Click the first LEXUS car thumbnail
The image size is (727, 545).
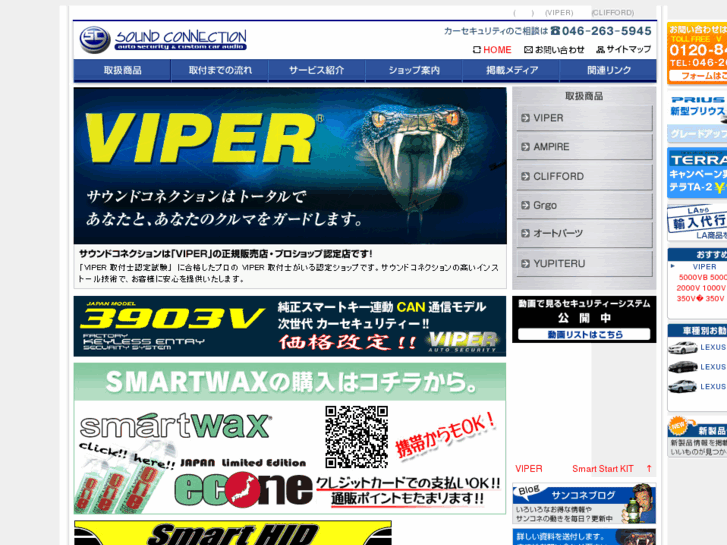coord(682,347)
